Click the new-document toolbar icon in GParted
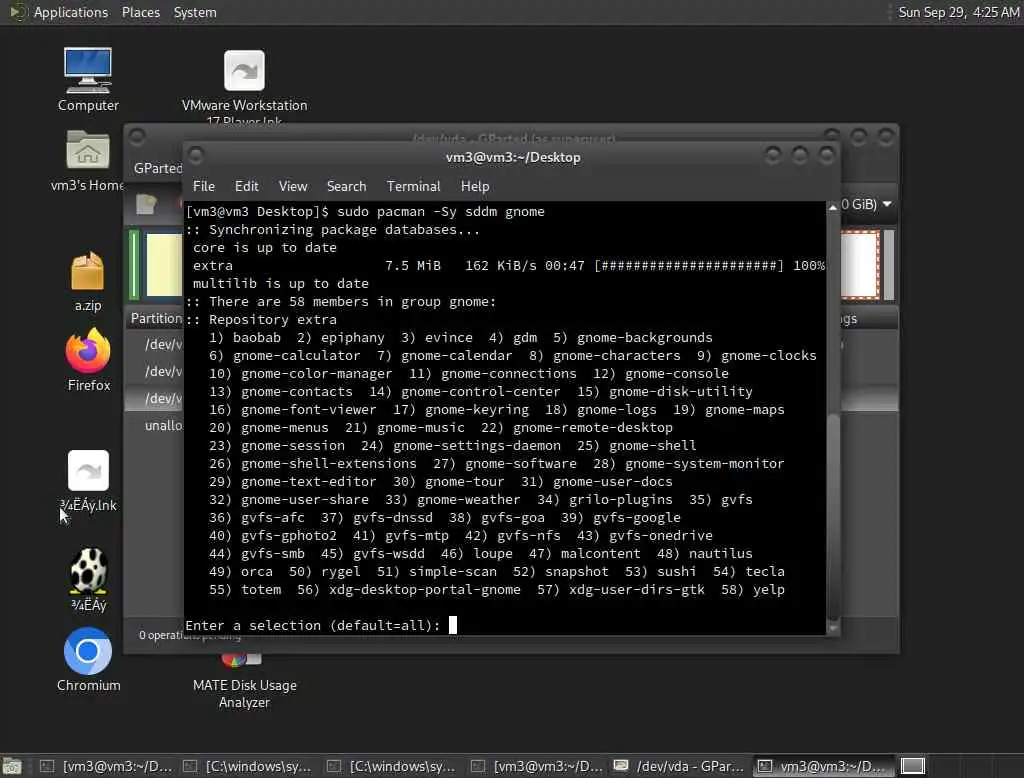Image resolution: width=1024 pixels, height=778 pixels. [x=146, y=204]
